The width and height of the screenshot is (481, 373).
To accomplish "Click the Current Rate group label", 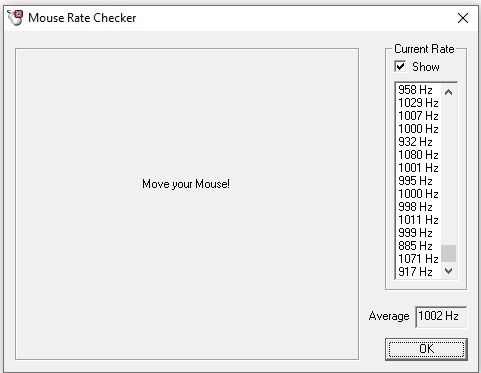I will pyautogui.click(x=424, y=49).
